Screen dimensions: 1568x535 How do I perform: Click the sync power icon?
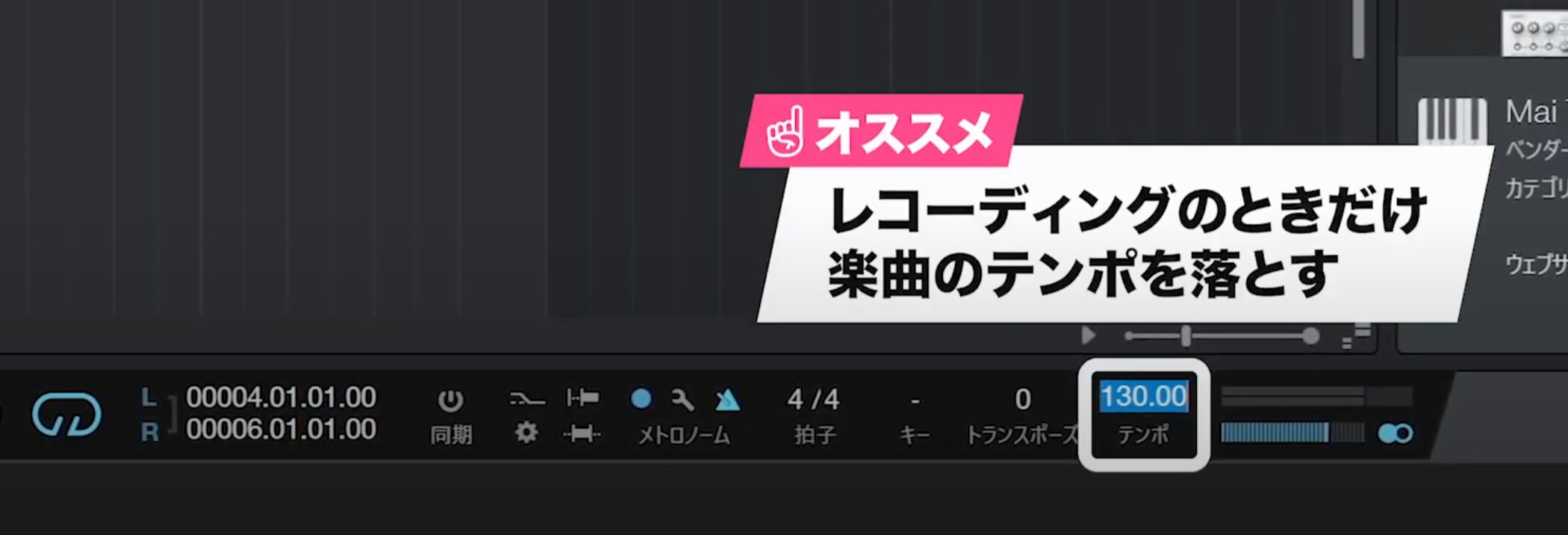click(450, 401)
